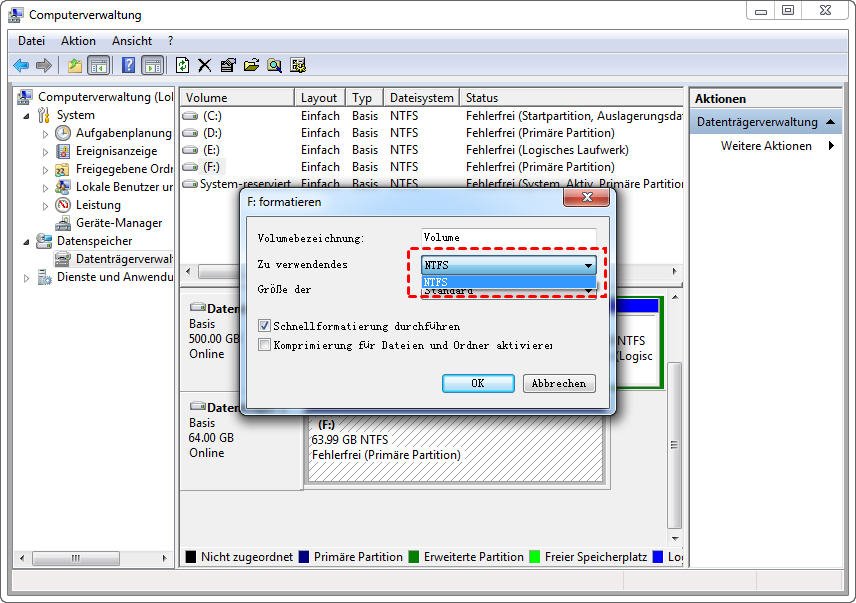856x603 pixels.
Task: Open Help with the blue question mark icon
Action: point(128,65)
